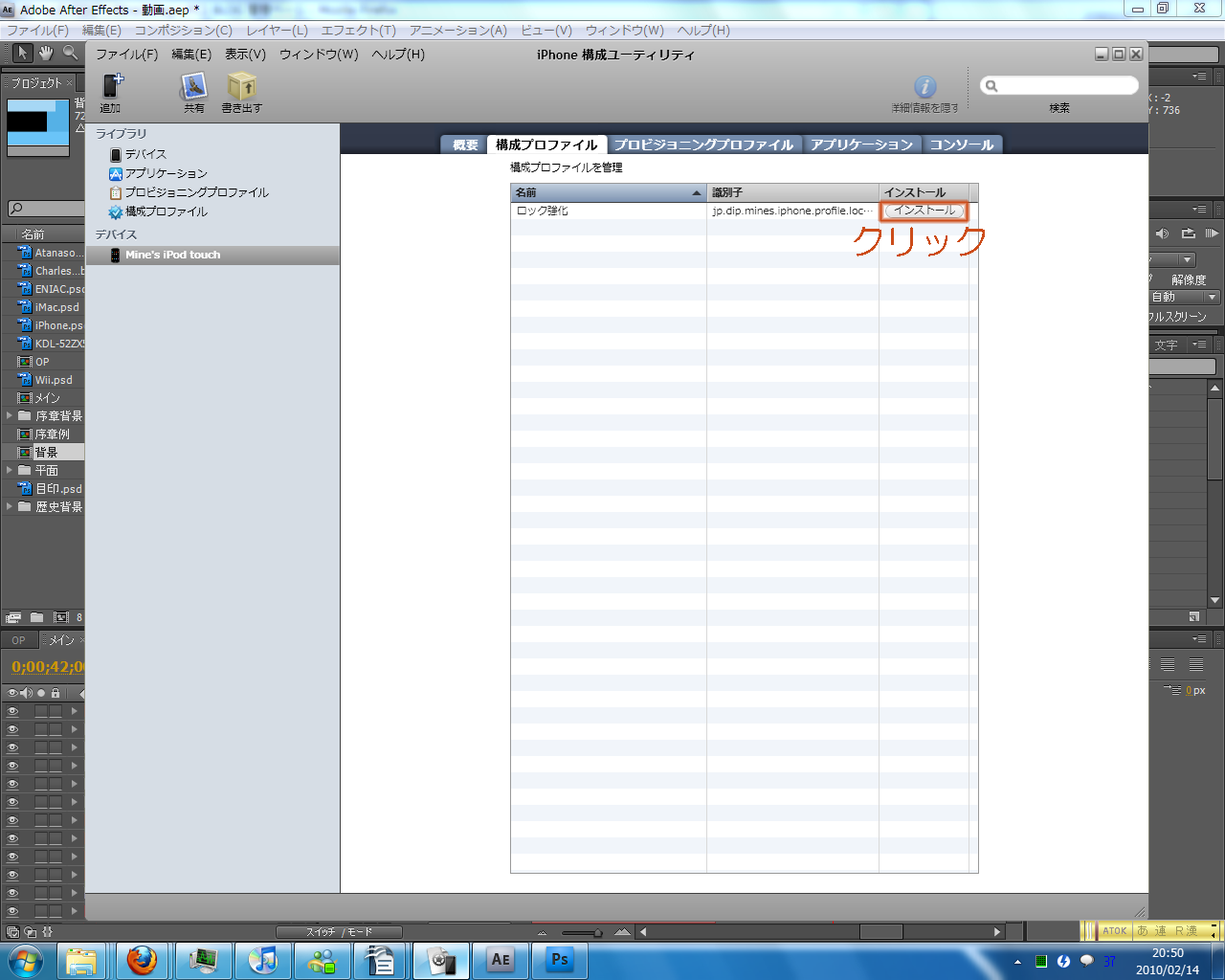Click the 検索 search field
1225x980 pixels.
(1059, 86)
